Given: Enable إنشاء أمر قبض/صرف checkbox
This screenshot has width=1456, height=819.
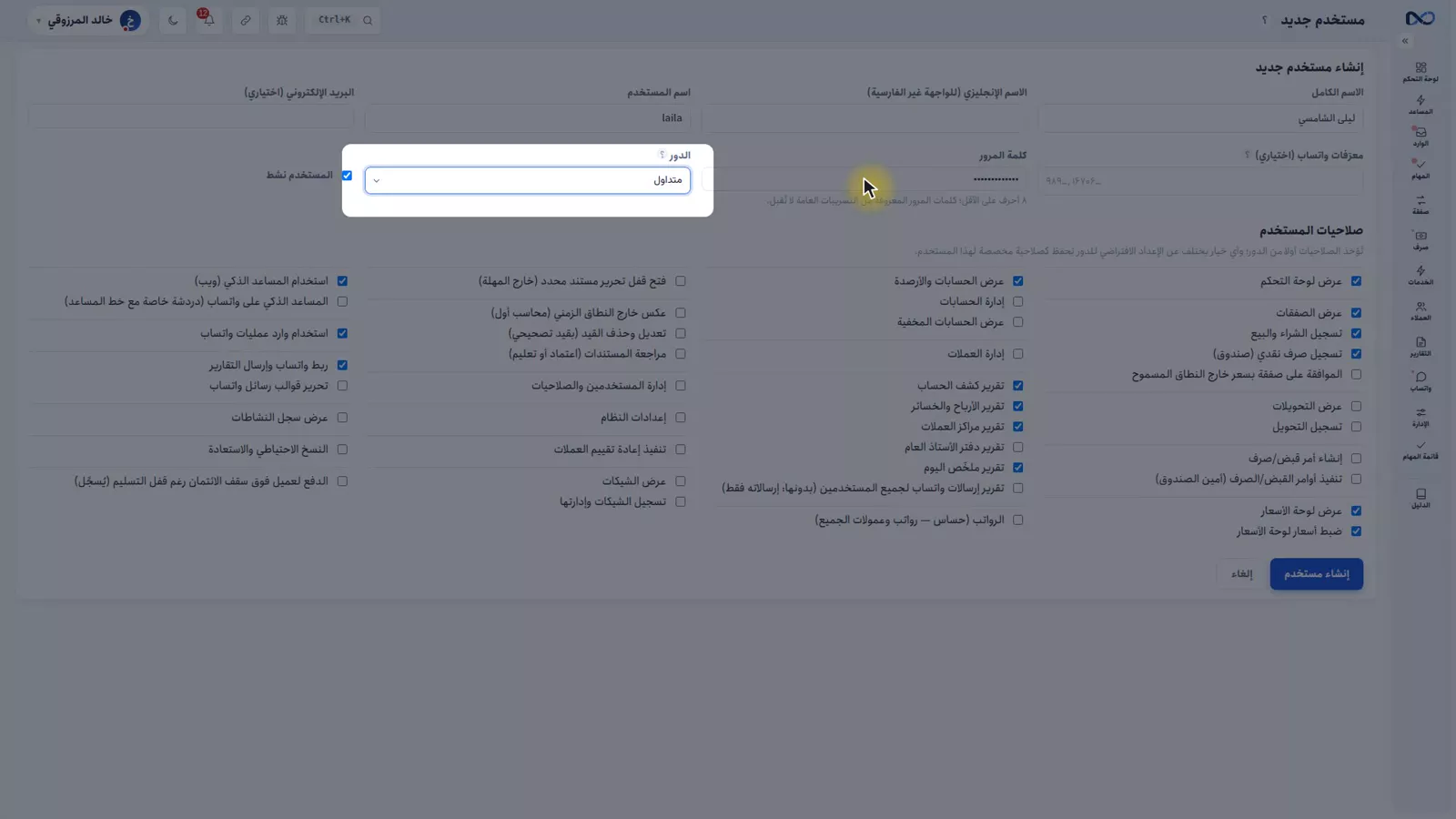Looking at the screenshot, I should coord(1356,459).
